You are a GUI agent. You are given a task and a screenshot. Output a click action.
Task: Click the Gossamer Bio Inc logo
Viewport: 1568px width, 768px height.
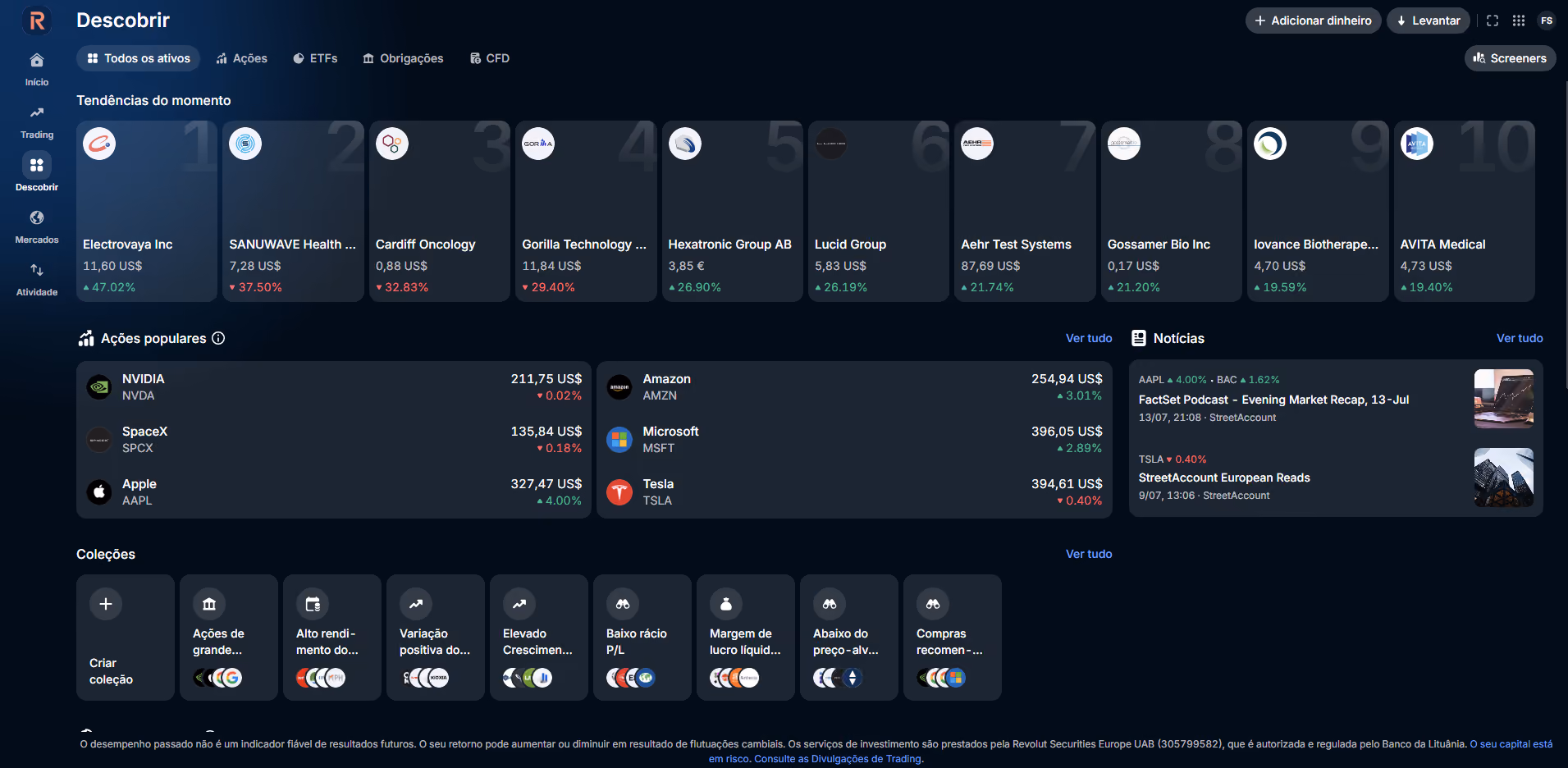click(1124, 144)
